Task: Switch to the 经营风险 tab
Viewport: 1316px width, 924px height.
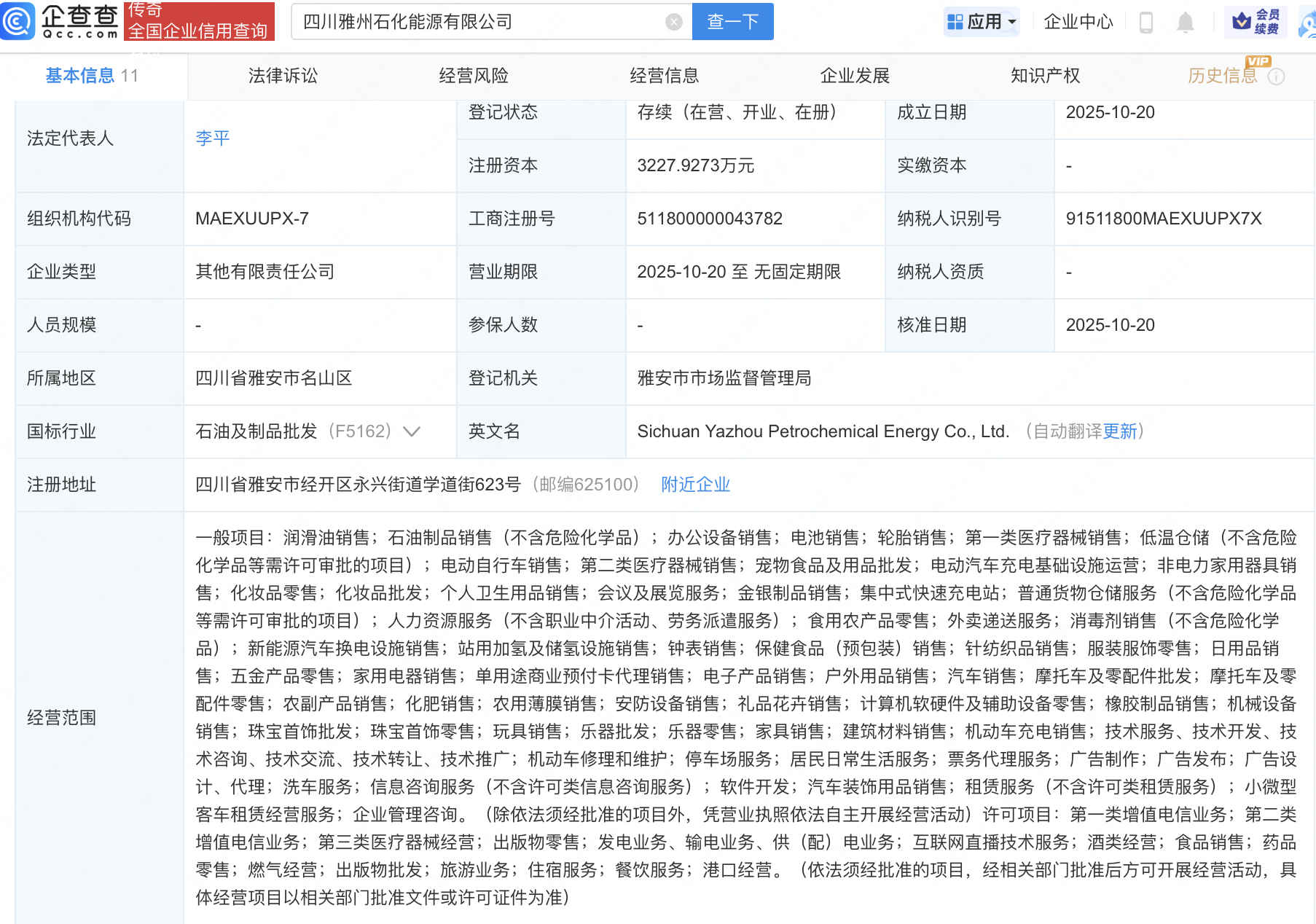Action: (x=474, y=76)
